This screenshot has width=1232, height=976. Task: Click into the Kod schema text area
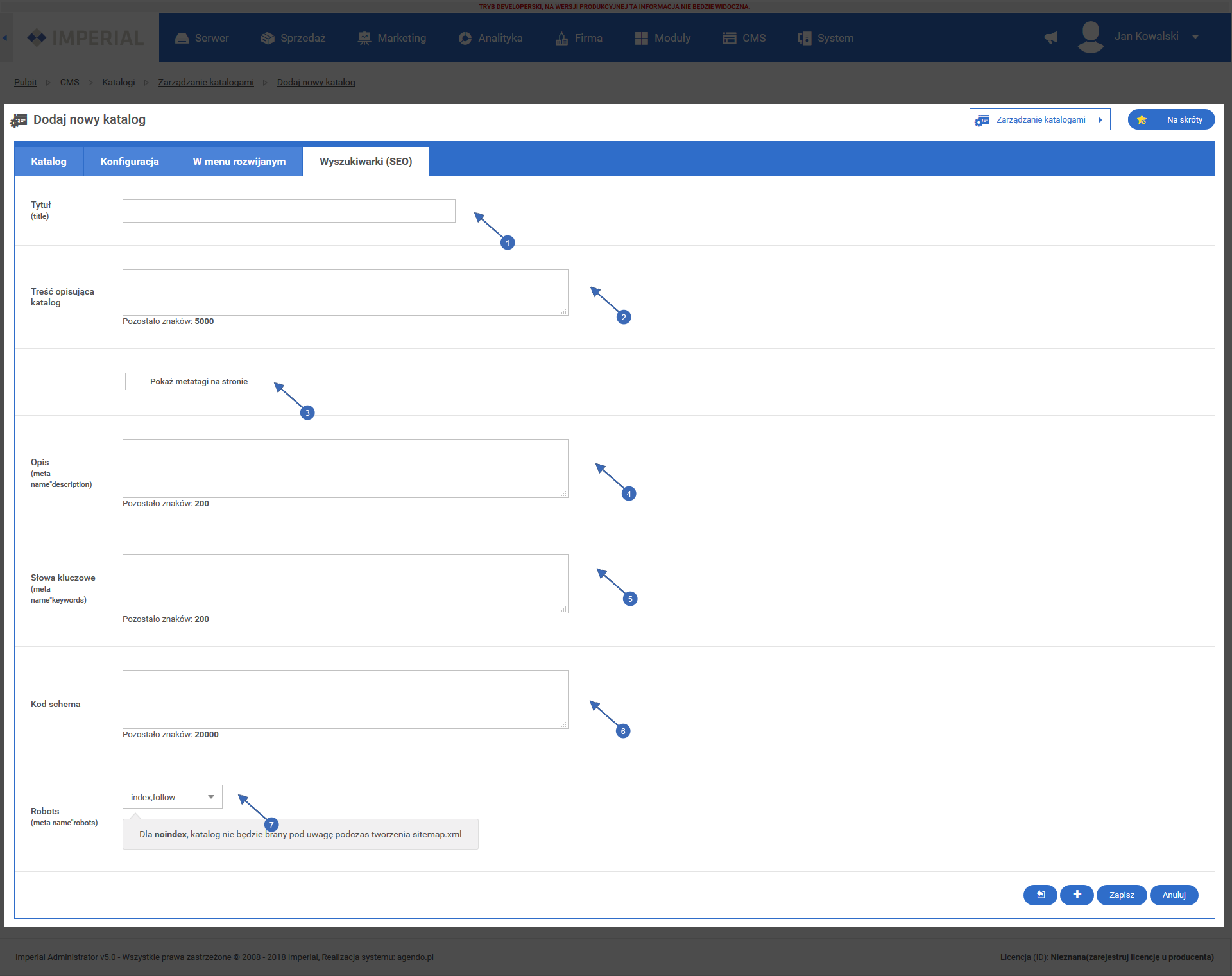click(x=345, y=699)
